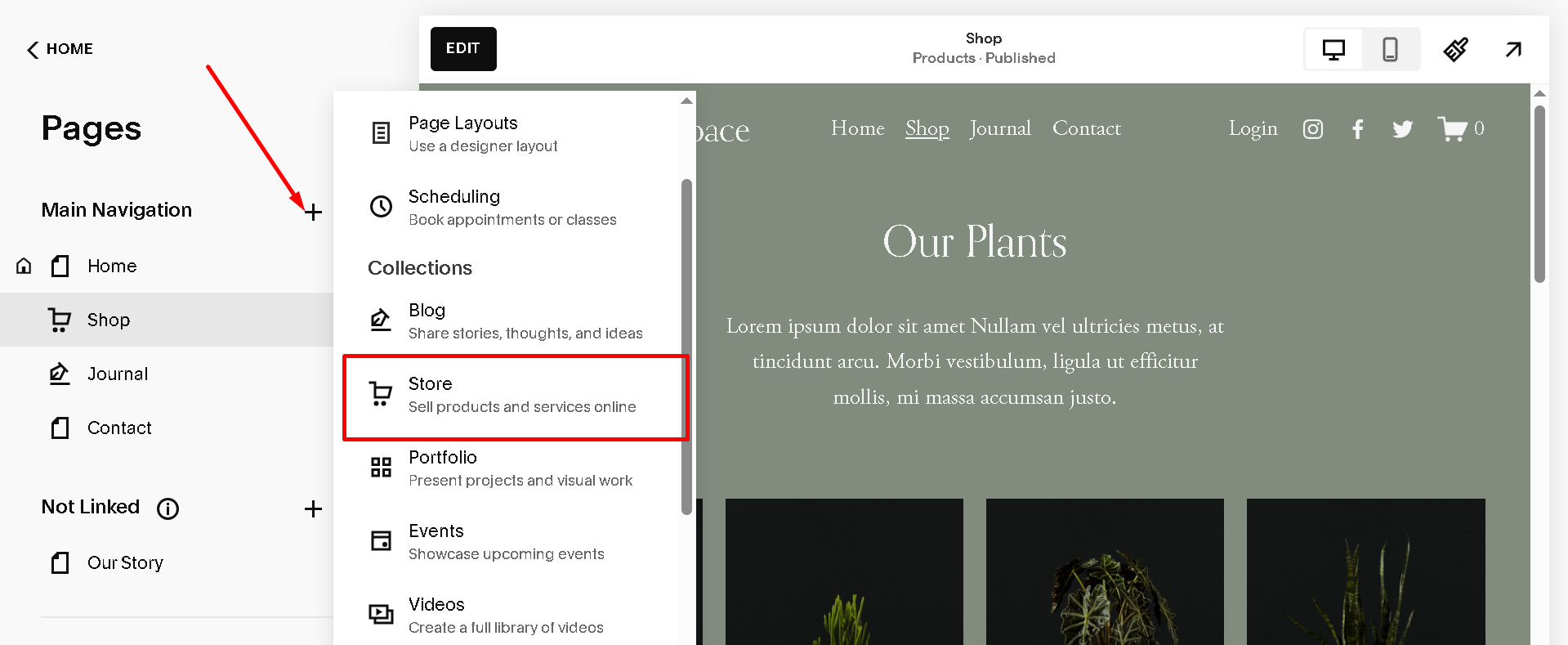
Task: Click Shop link in site header
Action: coord(927,128)
